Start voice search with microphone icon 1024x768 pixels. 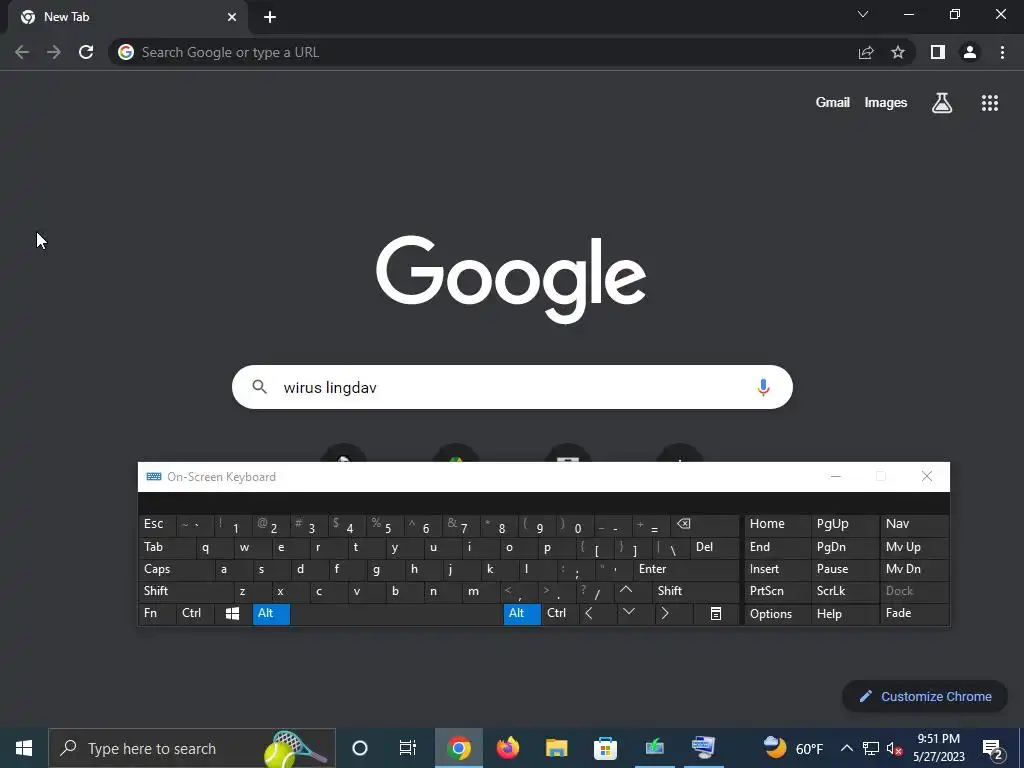click(x=763, y=387)
